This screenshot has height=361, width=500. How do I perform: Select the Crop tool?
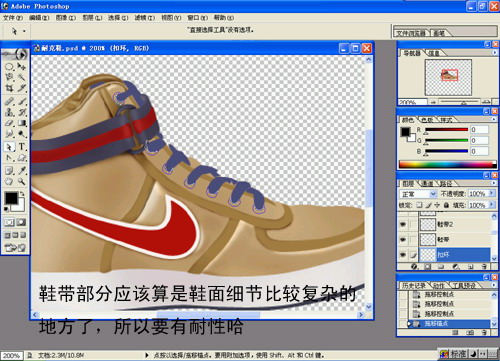tap(9, 88)
